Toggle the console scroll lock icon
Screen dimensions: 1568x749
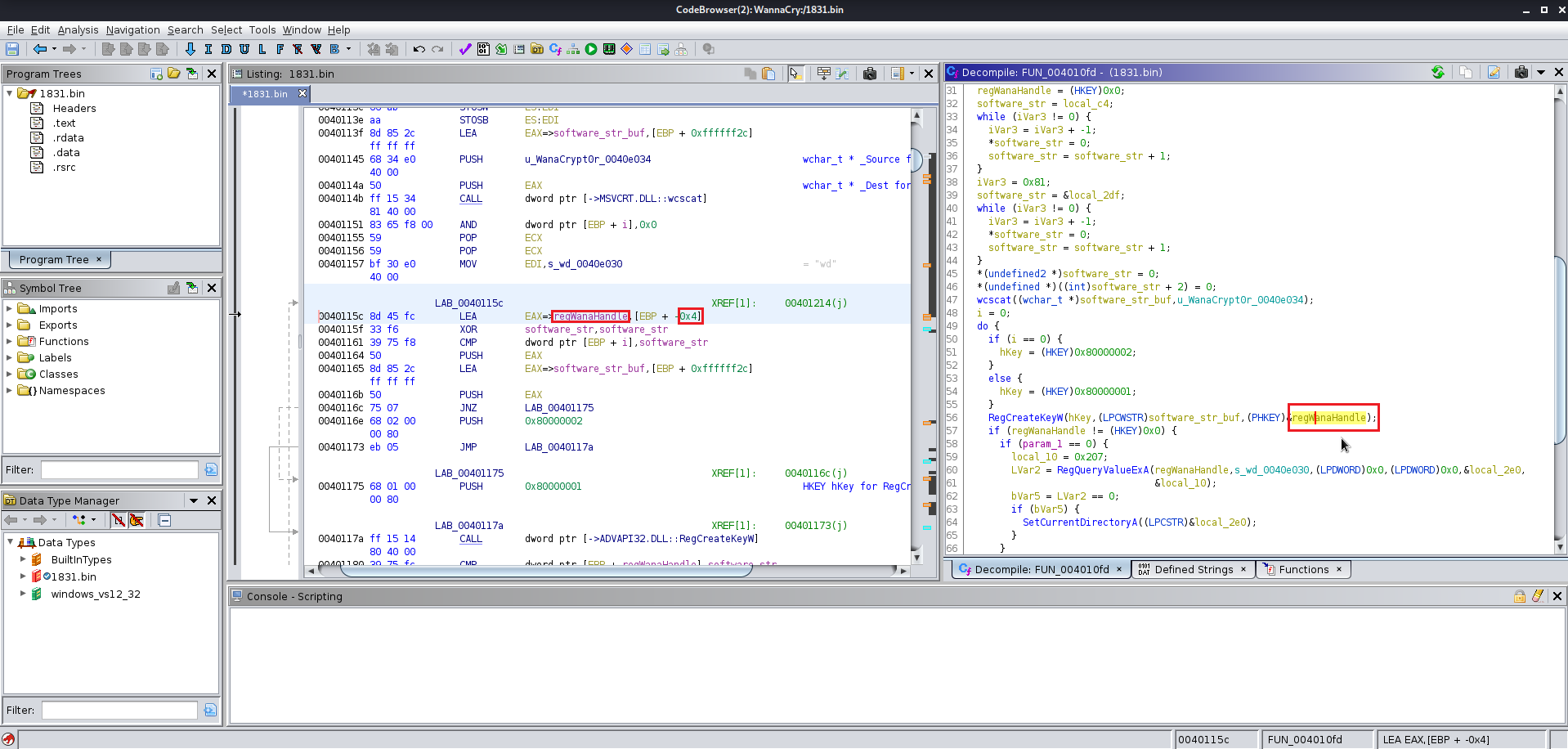pos(1519,596)
